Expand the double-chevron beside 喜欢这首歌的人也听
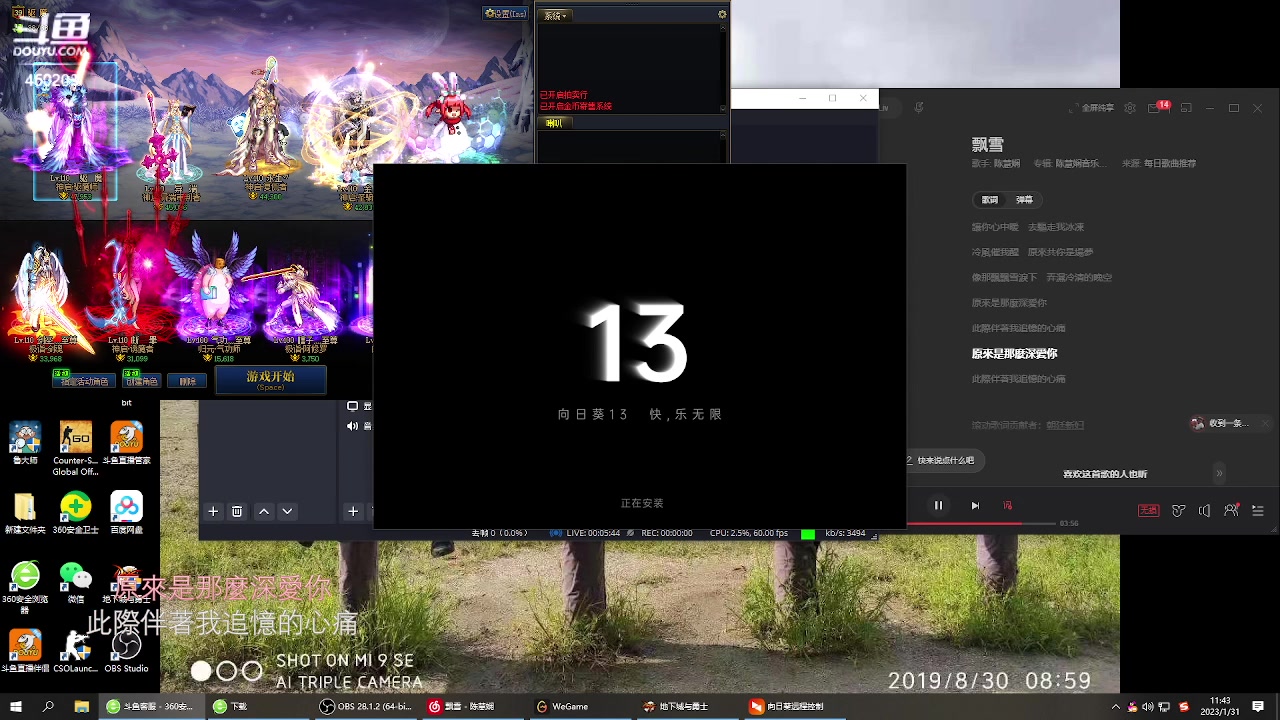 1219,474
